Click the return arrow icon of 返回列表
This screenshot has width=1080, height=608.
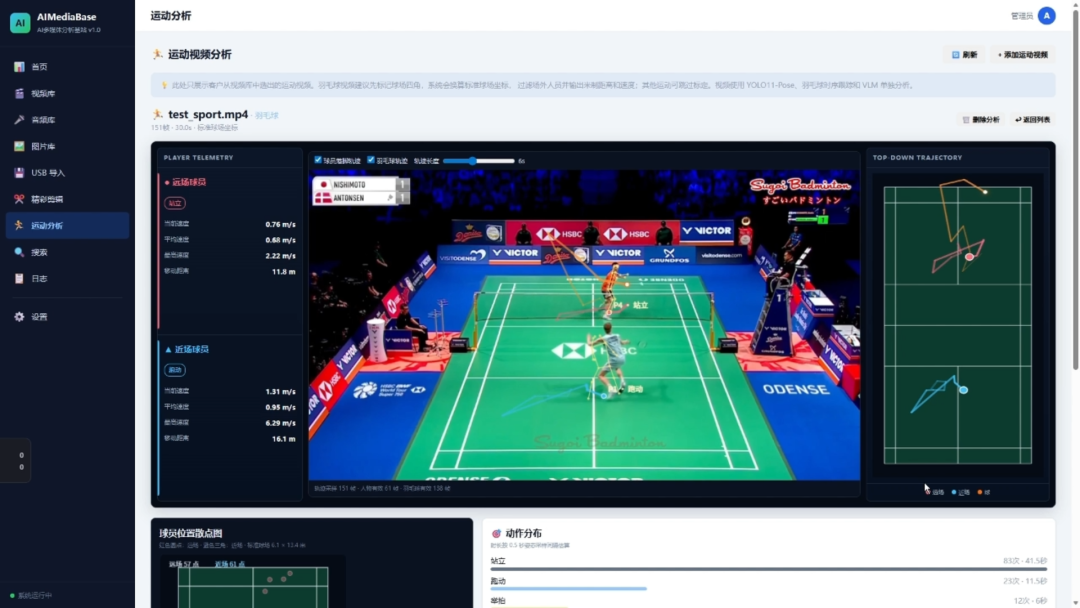pyautogui.click(x=1018, y=120)
